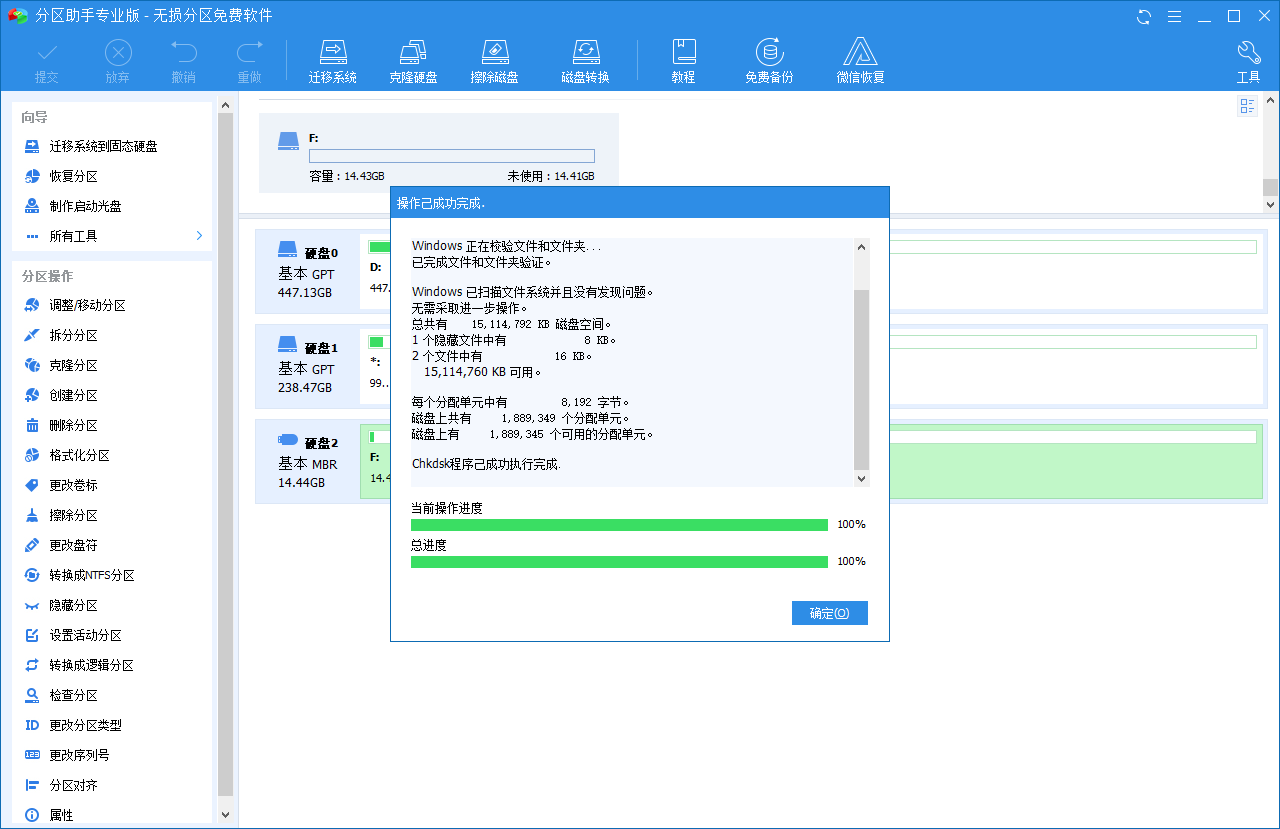1280x829 pixels.
Task: Click the F: capacity usage bar
Action: click(x=452, y=156)
